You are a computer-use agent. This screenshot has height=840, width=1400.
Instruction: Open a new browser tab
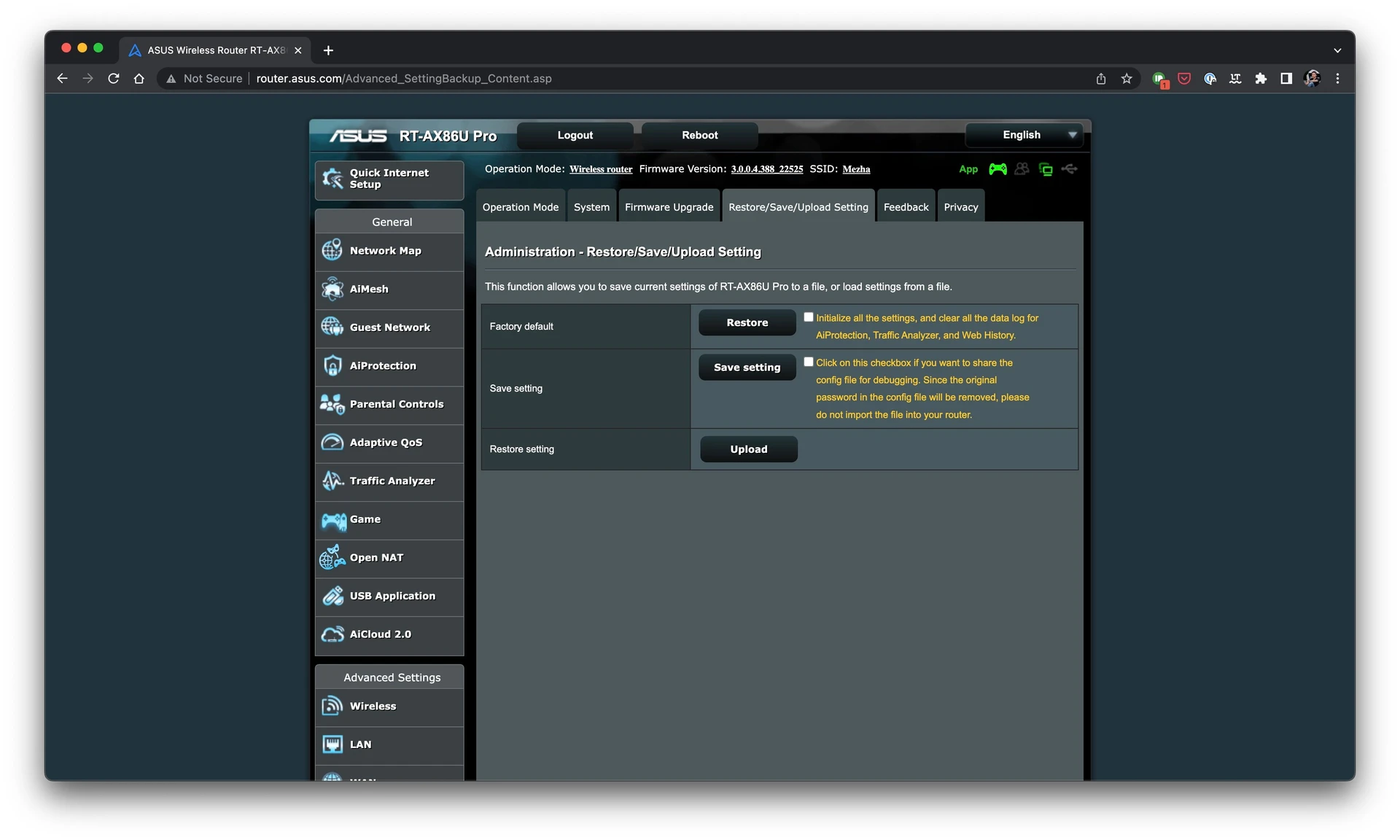(x=328, y=50)
